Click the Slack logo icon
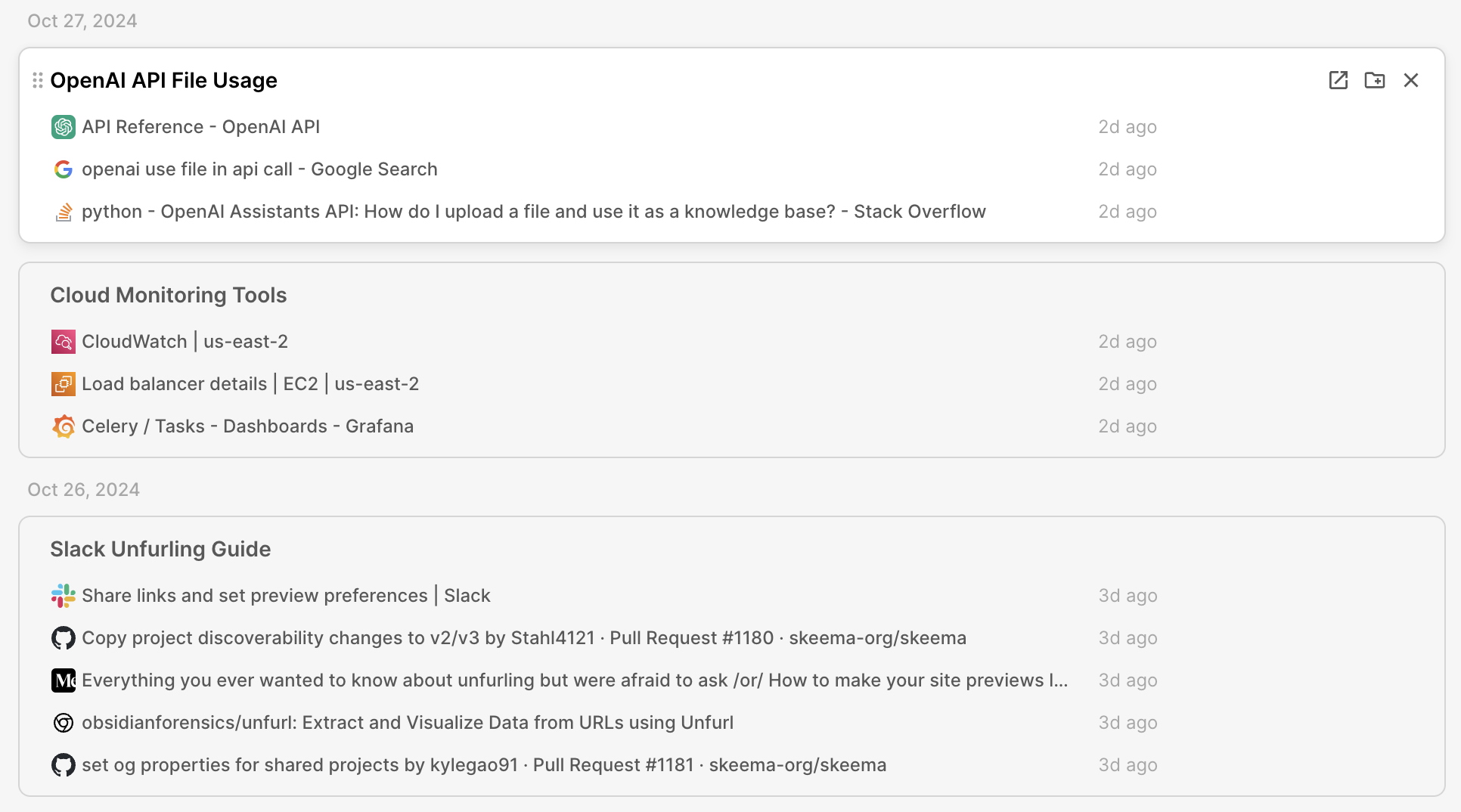Screen dimensions: 1461x812 pos(64,596)
